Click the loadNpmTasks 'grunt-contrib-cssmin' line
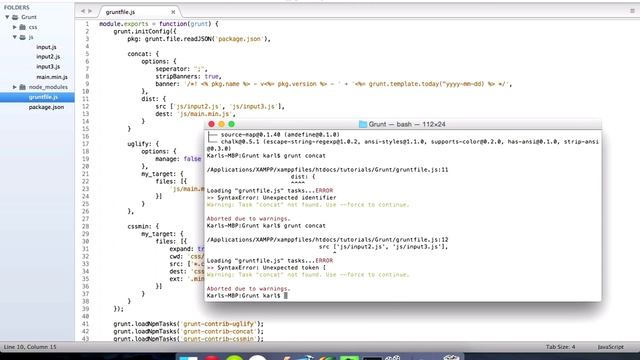Image resolution: width=640 pixels, height=360 pixels. 188,339
